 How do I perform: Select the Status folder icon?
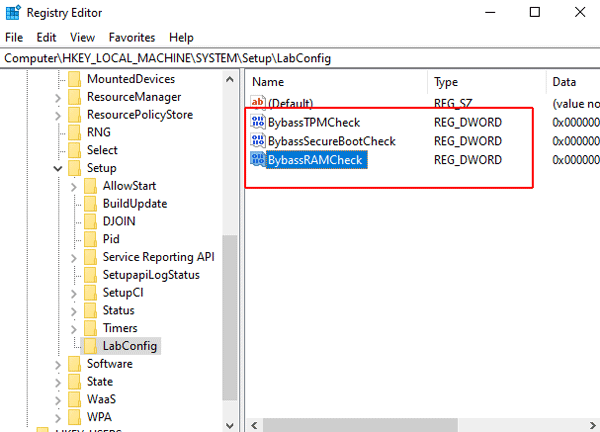[x=91, y=310]
